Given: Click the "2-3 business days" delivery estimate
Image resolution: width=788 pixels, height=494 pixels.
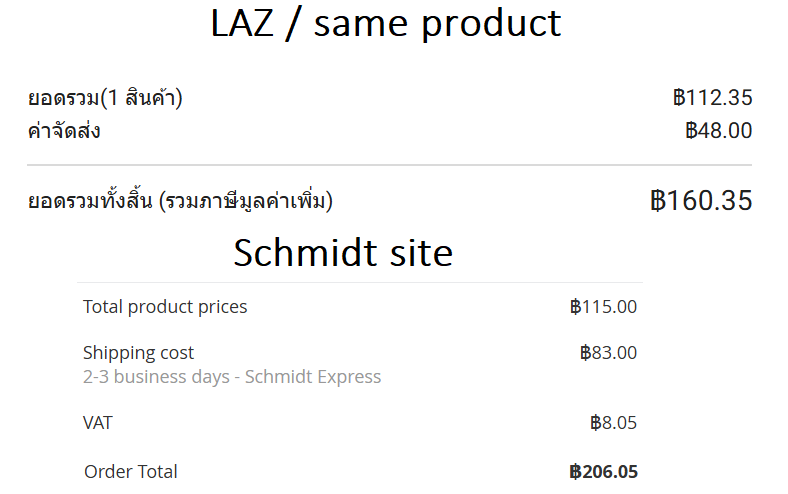Looking at the screenshot, I should (x=155, y=377).
